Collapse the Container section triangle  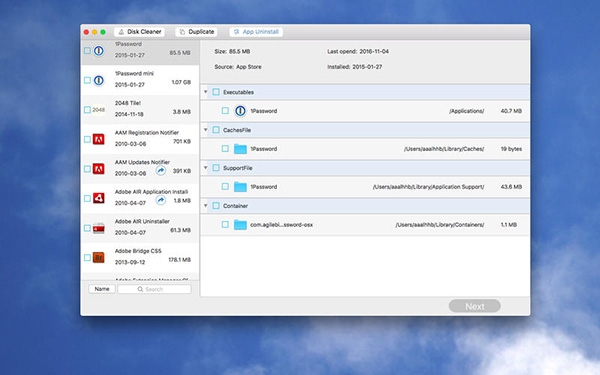click(x=205, y=205)
